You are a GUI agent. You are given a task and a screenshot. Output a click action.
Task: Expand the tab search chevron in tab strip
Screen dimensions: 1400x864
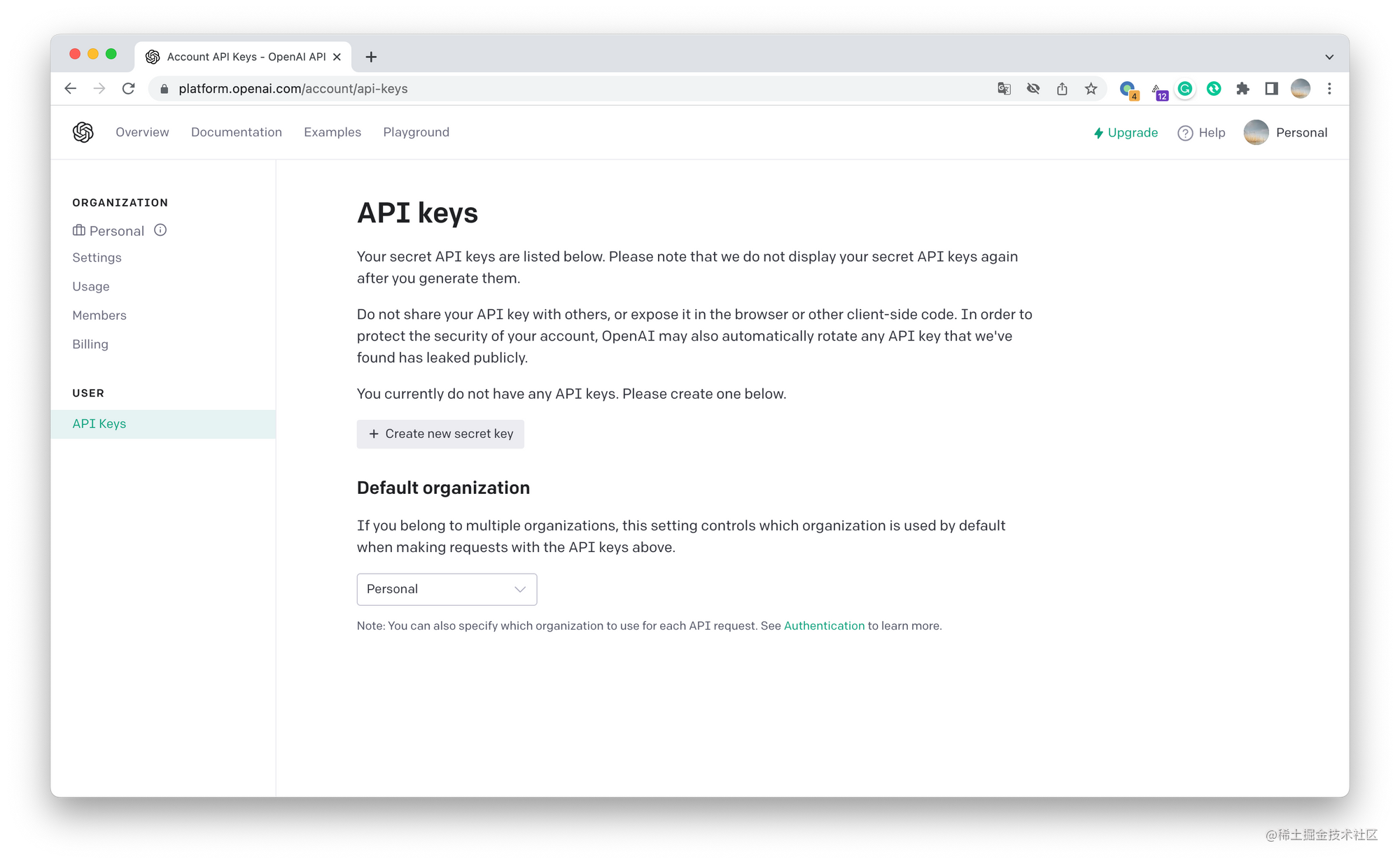coord(1329,57)
